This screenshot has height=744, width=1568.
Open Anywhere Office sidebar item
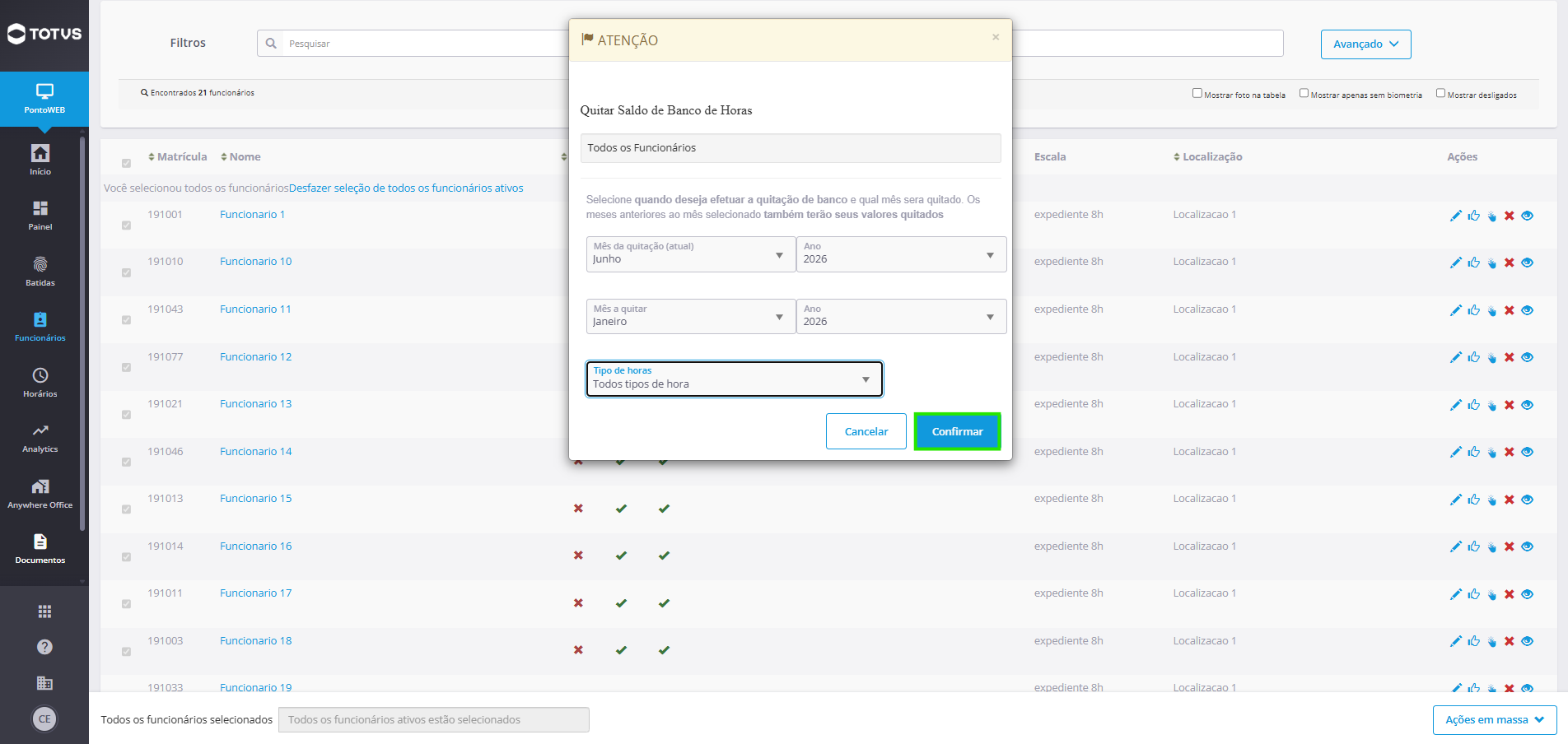point(40,494)
